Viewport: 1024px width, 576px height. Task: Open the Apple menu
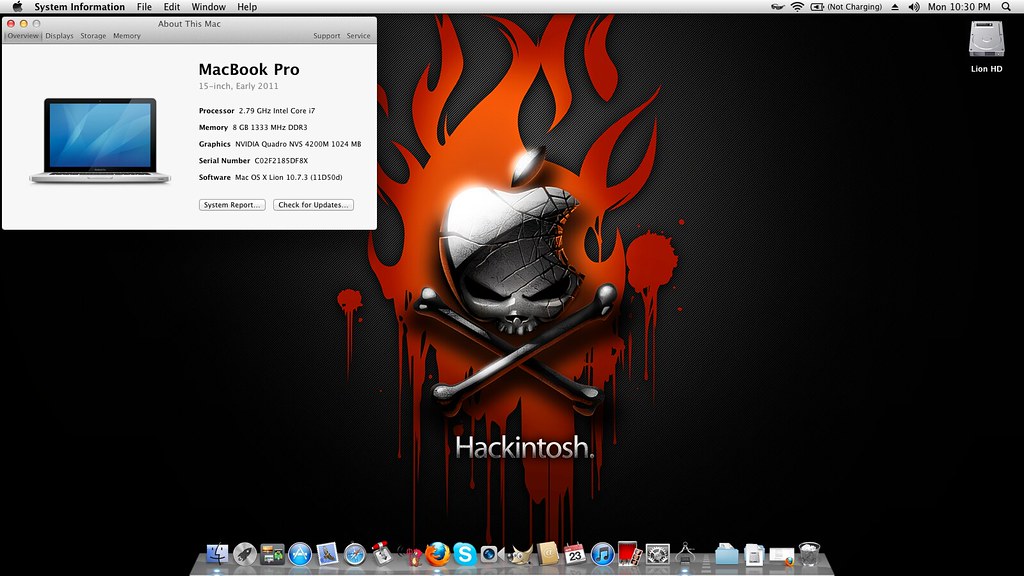(18, 7)
